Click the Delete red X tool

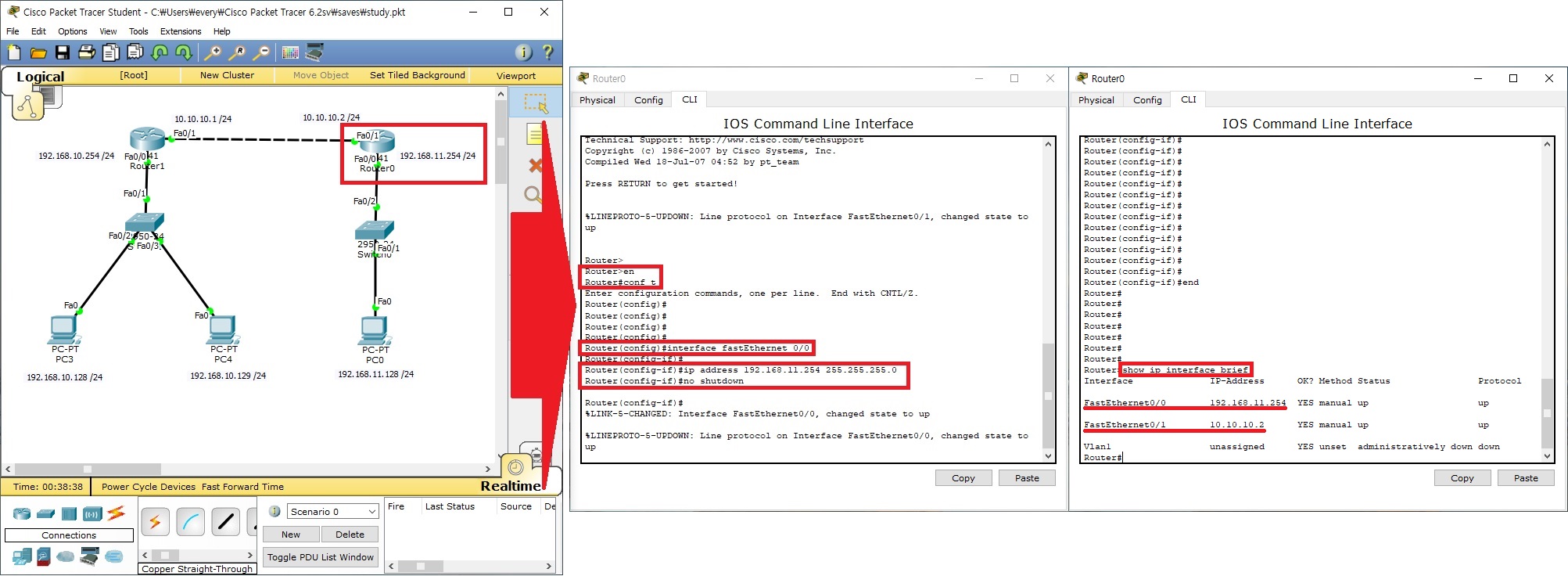pyautogui.click(x=536, y=165)
